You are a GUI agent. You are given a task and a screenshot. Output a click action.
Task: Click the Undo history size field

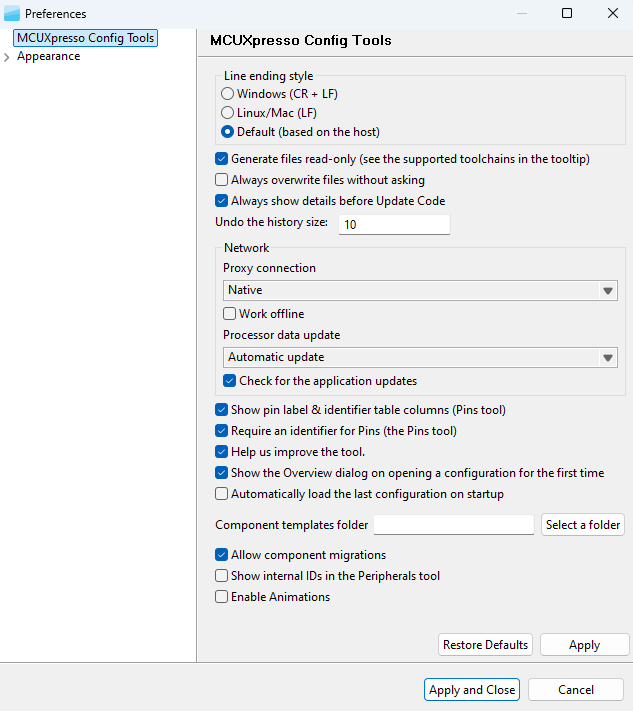[394, 224]
